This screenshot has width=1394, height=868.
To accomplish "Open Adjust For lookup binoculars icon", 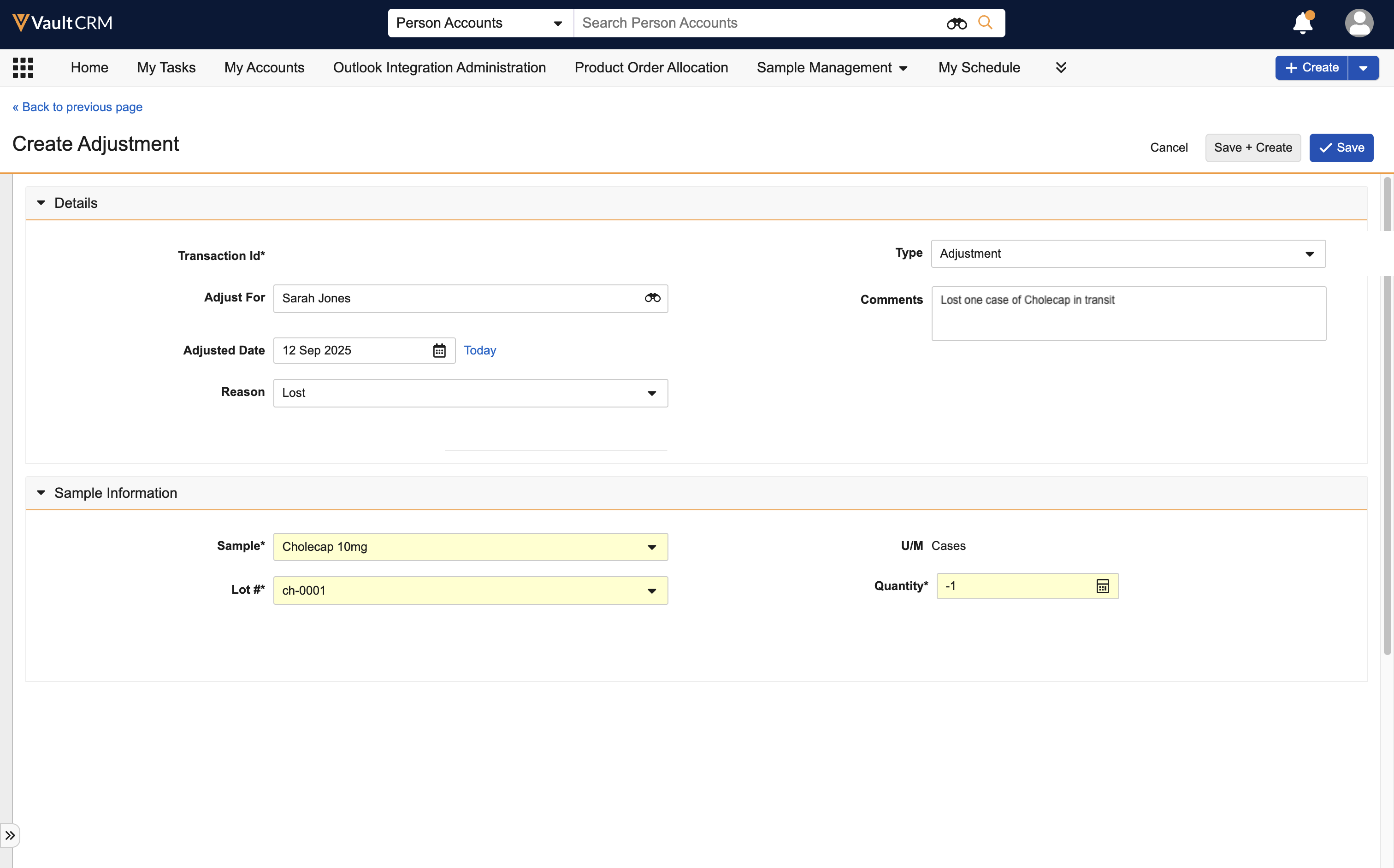I will click(652, 298).
